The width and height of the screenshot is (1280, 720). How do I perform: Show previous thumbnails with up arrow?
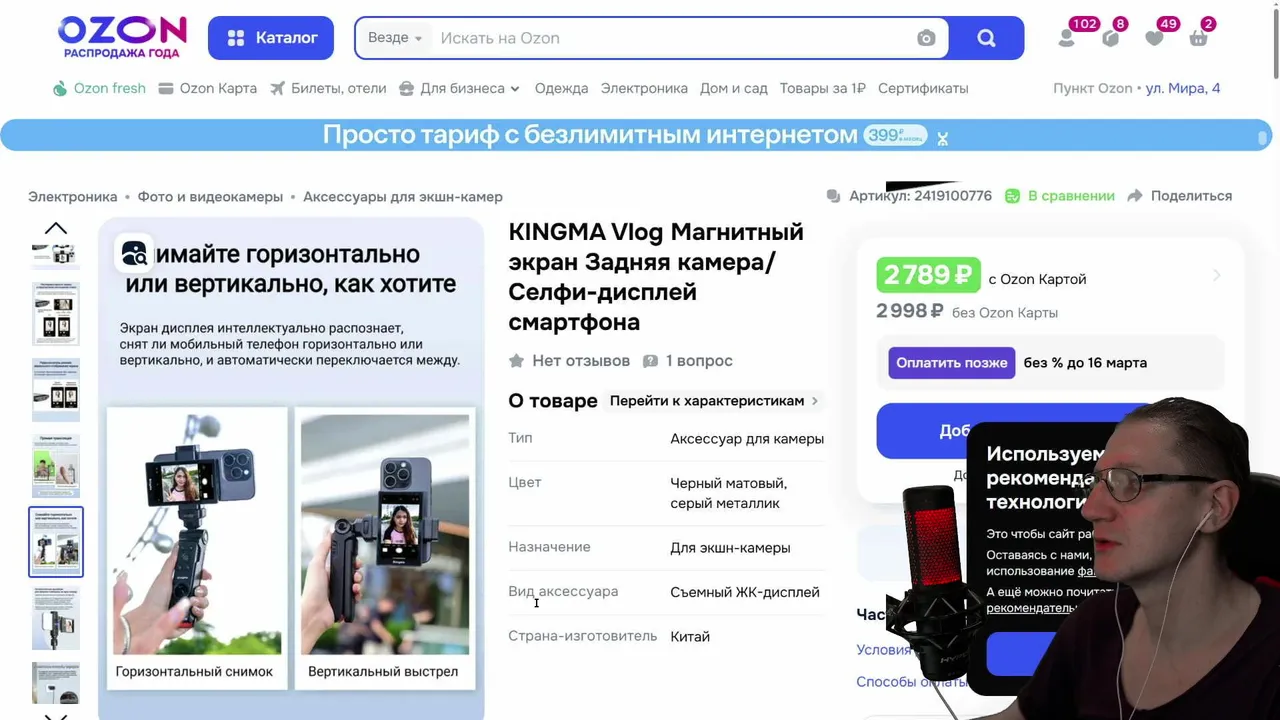coord(56,228)
